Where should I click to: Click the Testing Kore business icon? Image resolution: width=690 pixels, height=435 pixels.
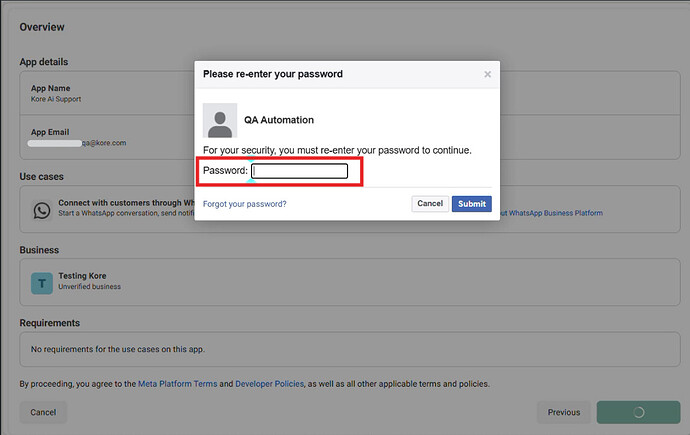point(42,283)
